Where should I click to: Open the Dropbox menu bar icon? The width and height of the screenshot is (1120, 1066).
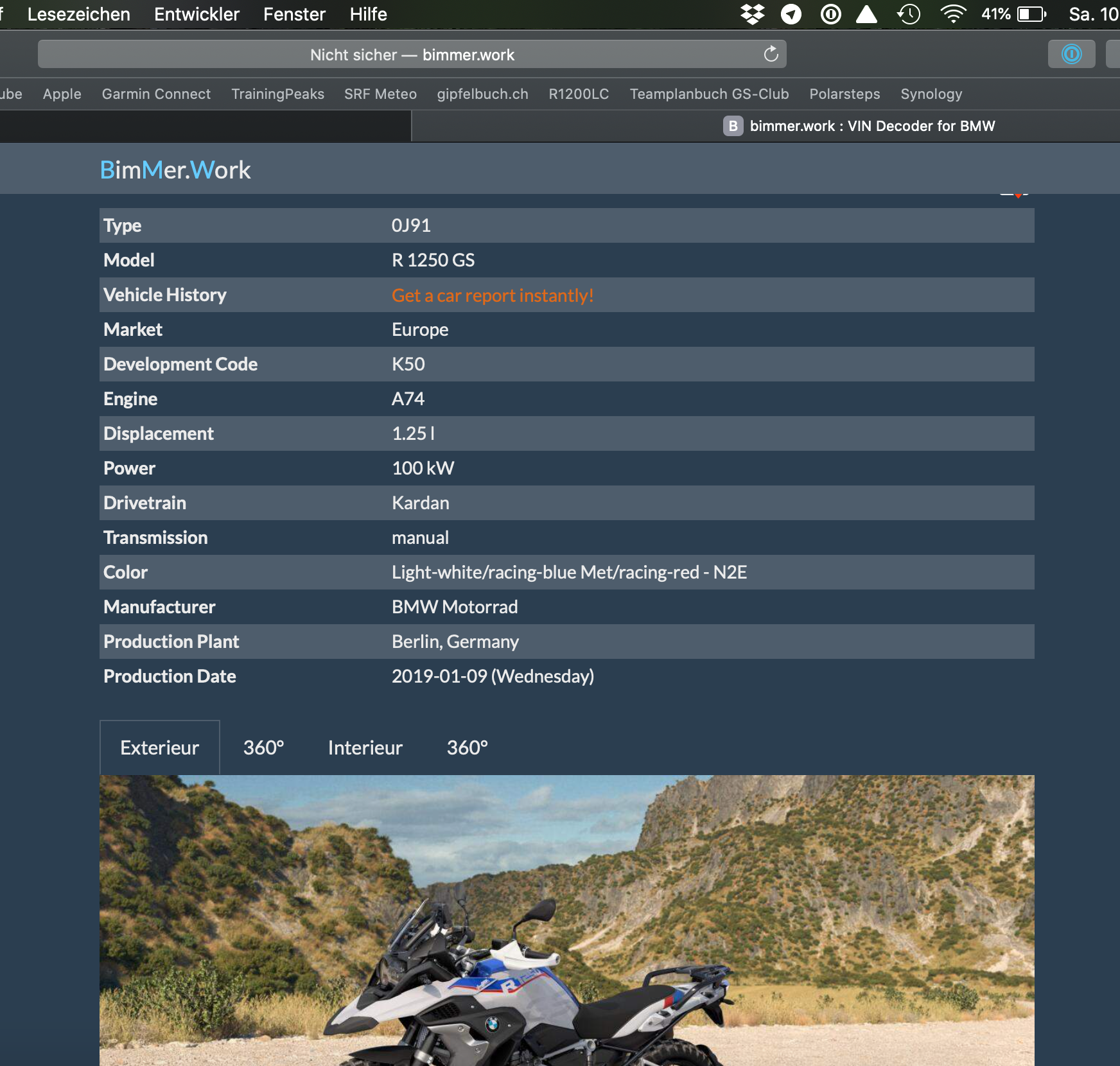click(x=752, y=14)
